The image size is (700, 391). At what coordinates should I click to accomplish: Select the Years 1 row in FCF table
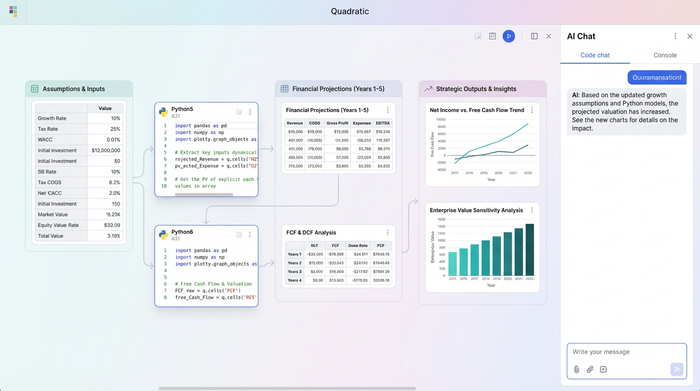tap(338, 254)
